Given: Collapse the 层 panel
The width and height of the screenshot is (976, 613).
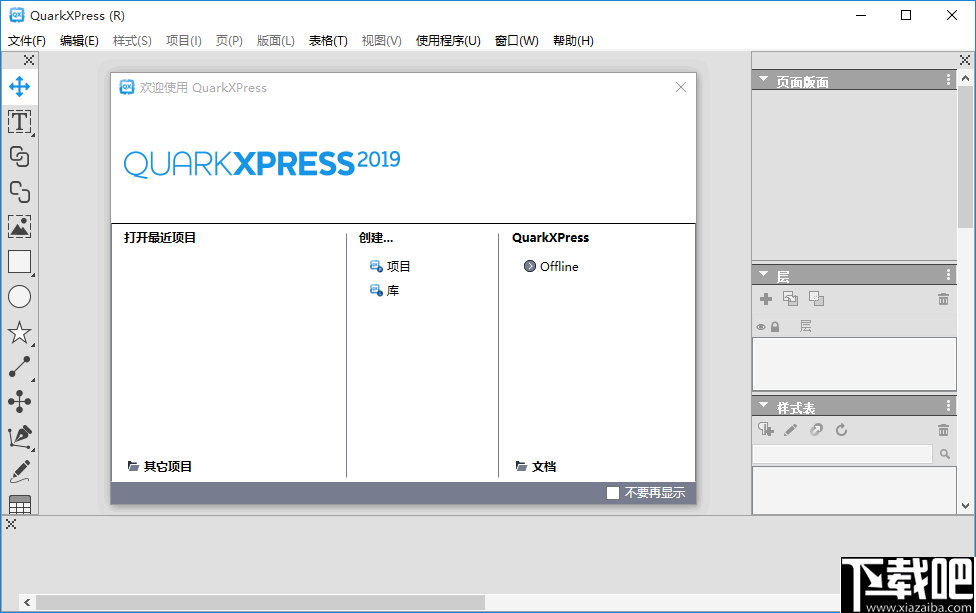Looking at the screenshot, I should click(x=764, y=273).
